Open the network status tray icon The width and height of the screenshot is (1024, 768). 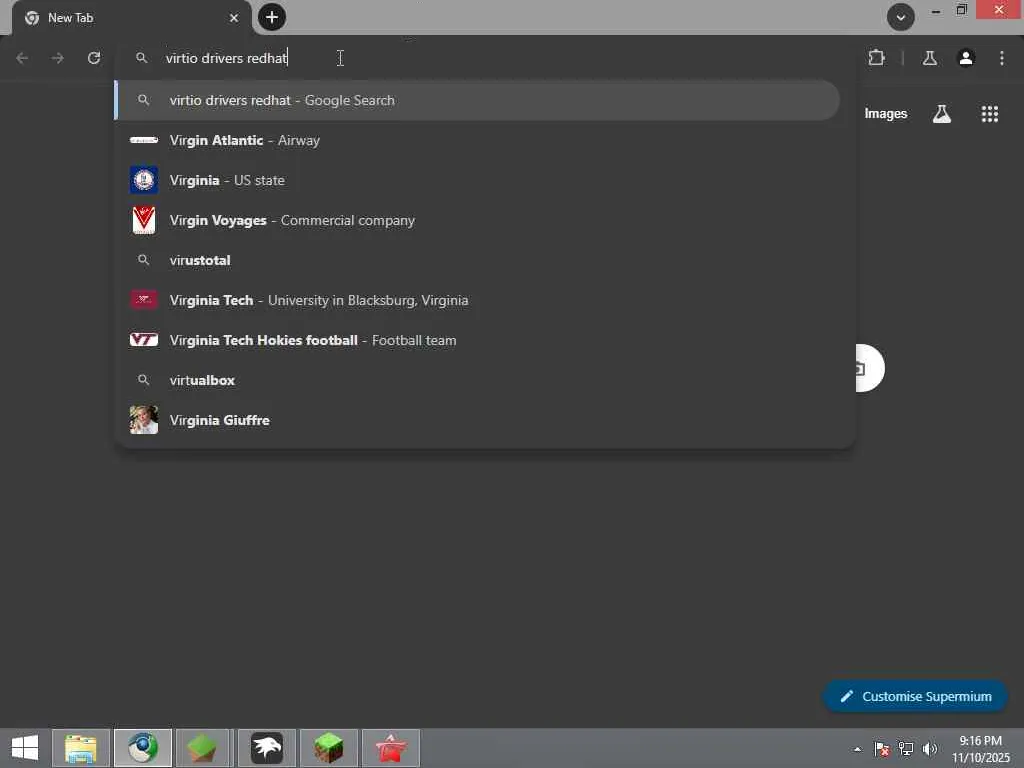906,749
